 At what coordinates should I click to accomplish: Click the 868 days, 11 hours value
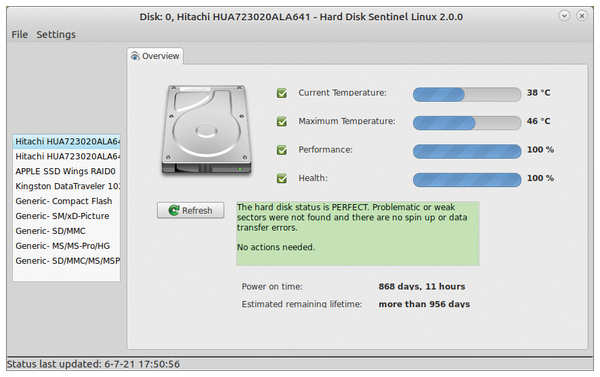pos(422,287)
